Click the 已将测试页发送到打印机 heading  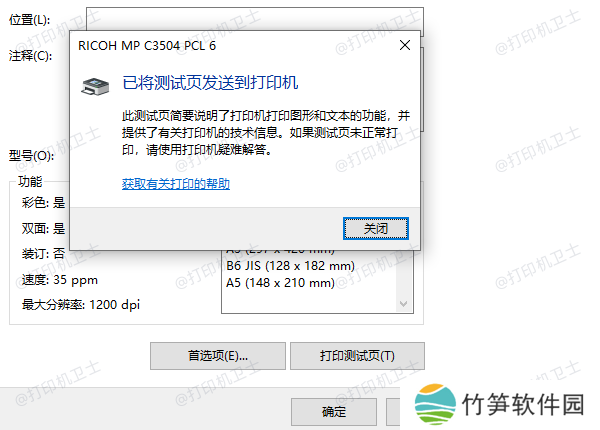coord(210,83)
